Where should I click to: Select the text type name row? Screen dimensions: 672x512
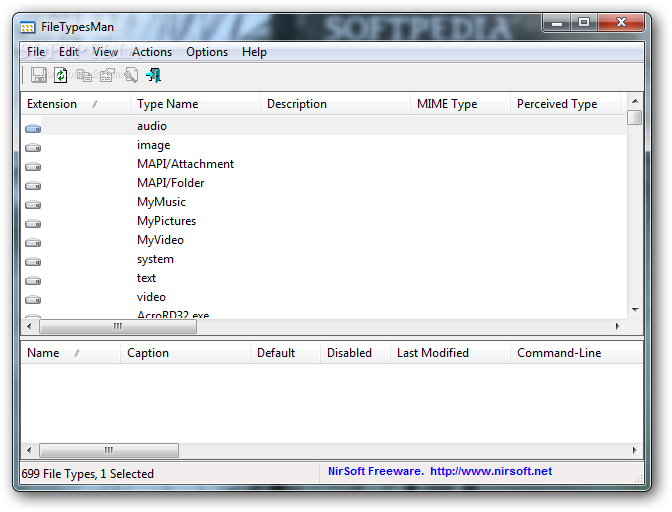click(x=146, y=278)
